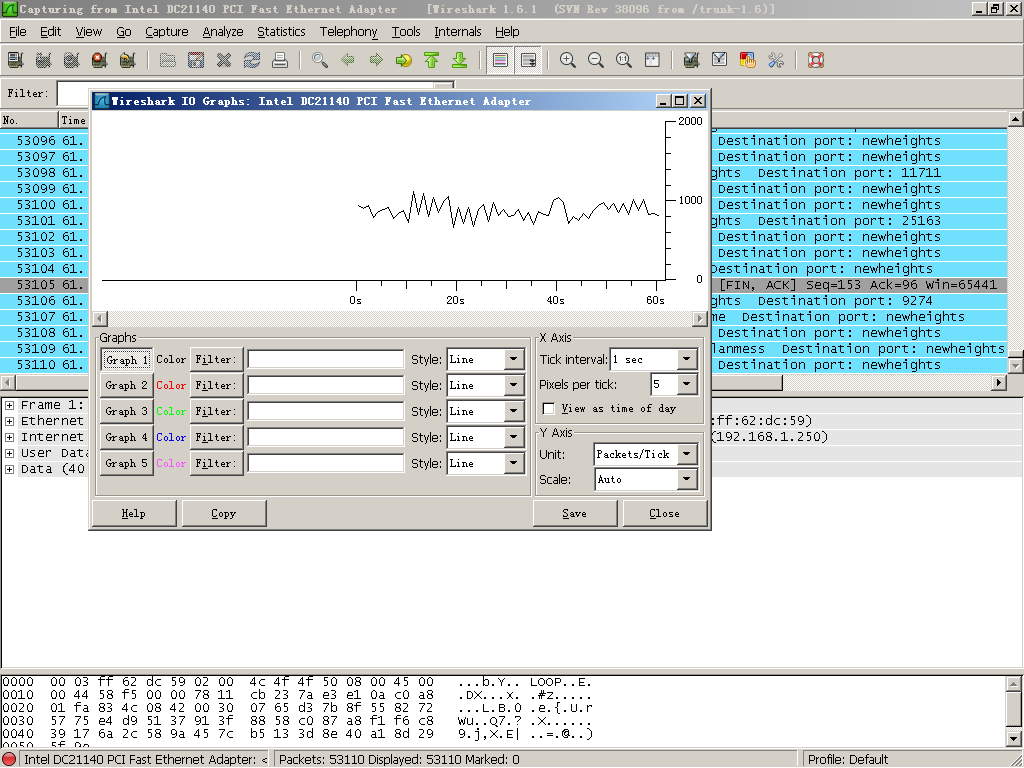1024x768 pixels.
Task: Restart the running live capture
Action: (127, 61)
